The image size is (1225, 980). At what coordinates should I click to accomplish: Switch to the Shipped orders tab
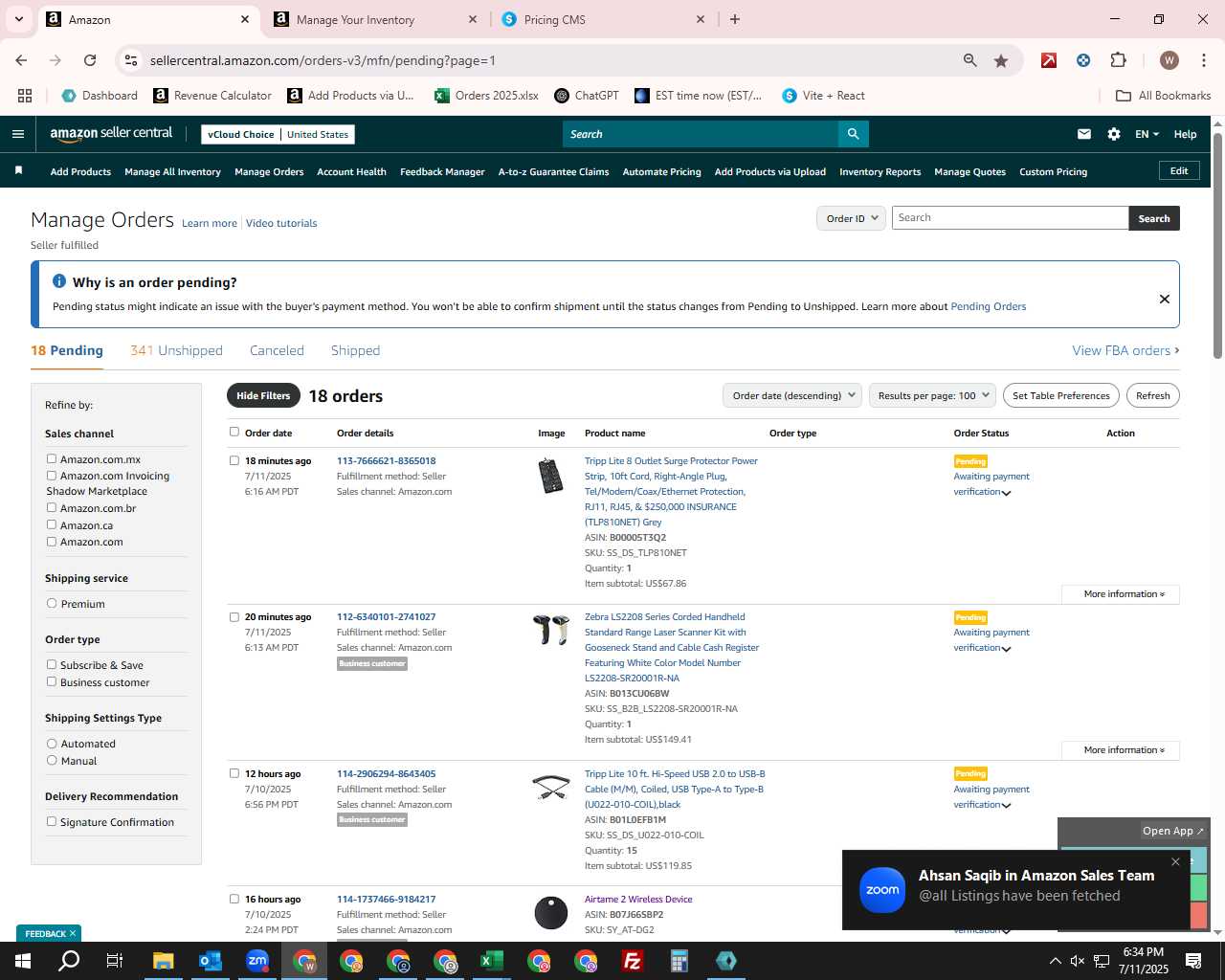tap(355, 350)
